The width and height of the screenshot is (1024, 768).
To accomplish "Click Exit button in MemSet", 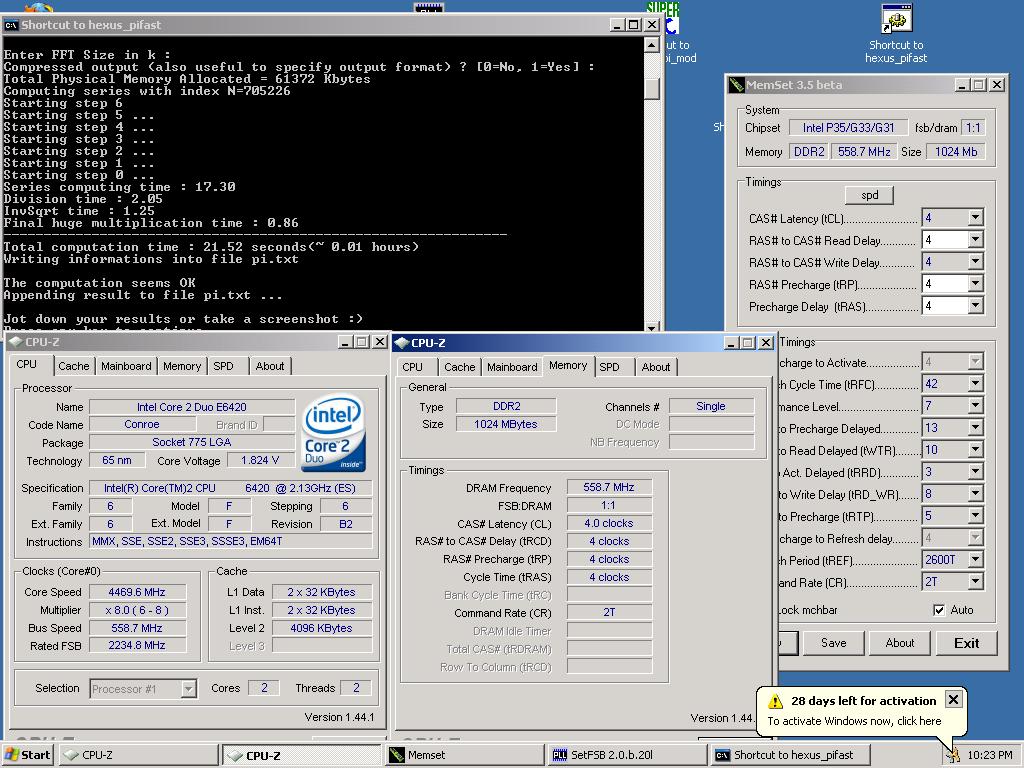I will pos(967,643).
